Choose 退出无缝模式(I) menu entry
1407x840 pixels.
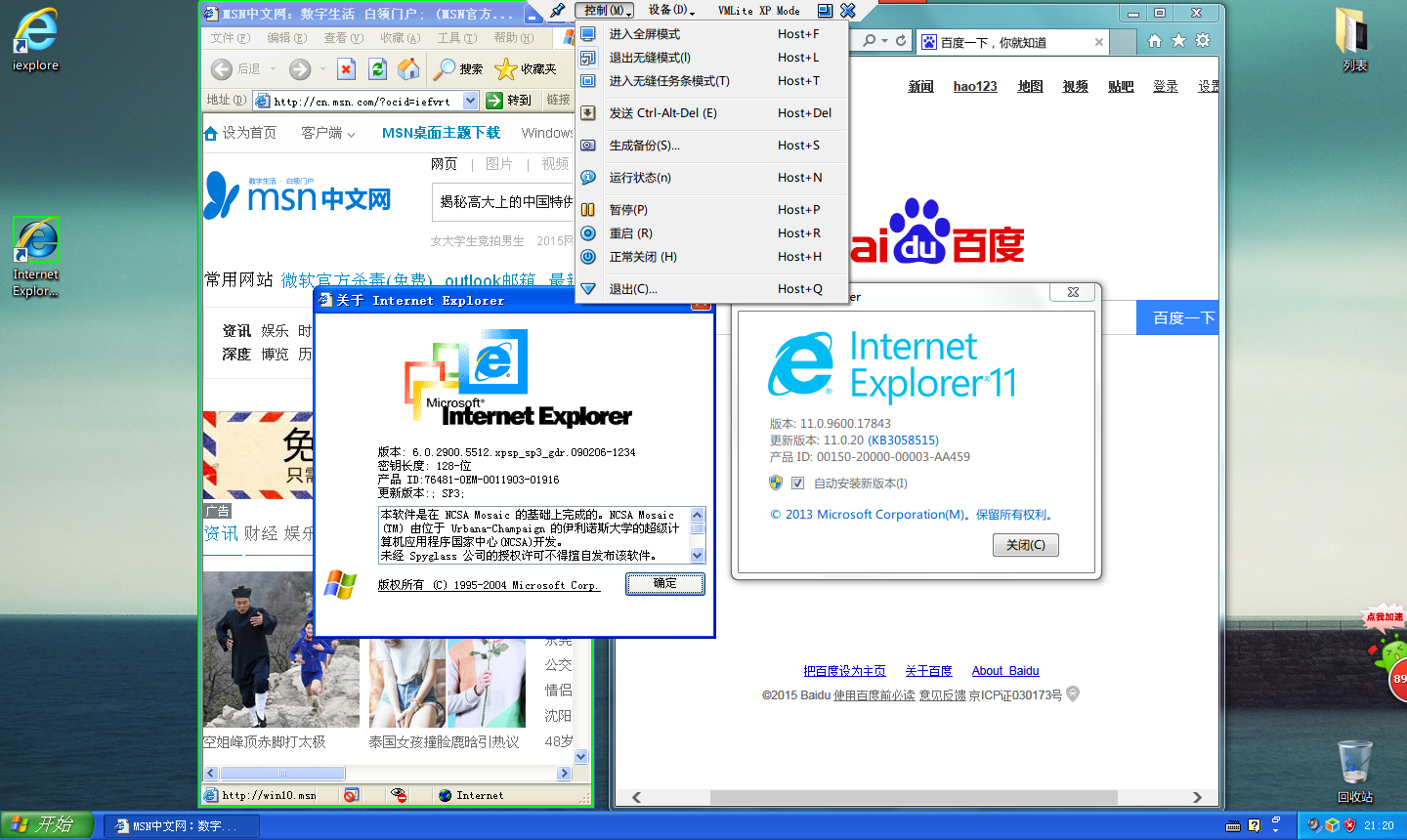[x=711, y=57]
